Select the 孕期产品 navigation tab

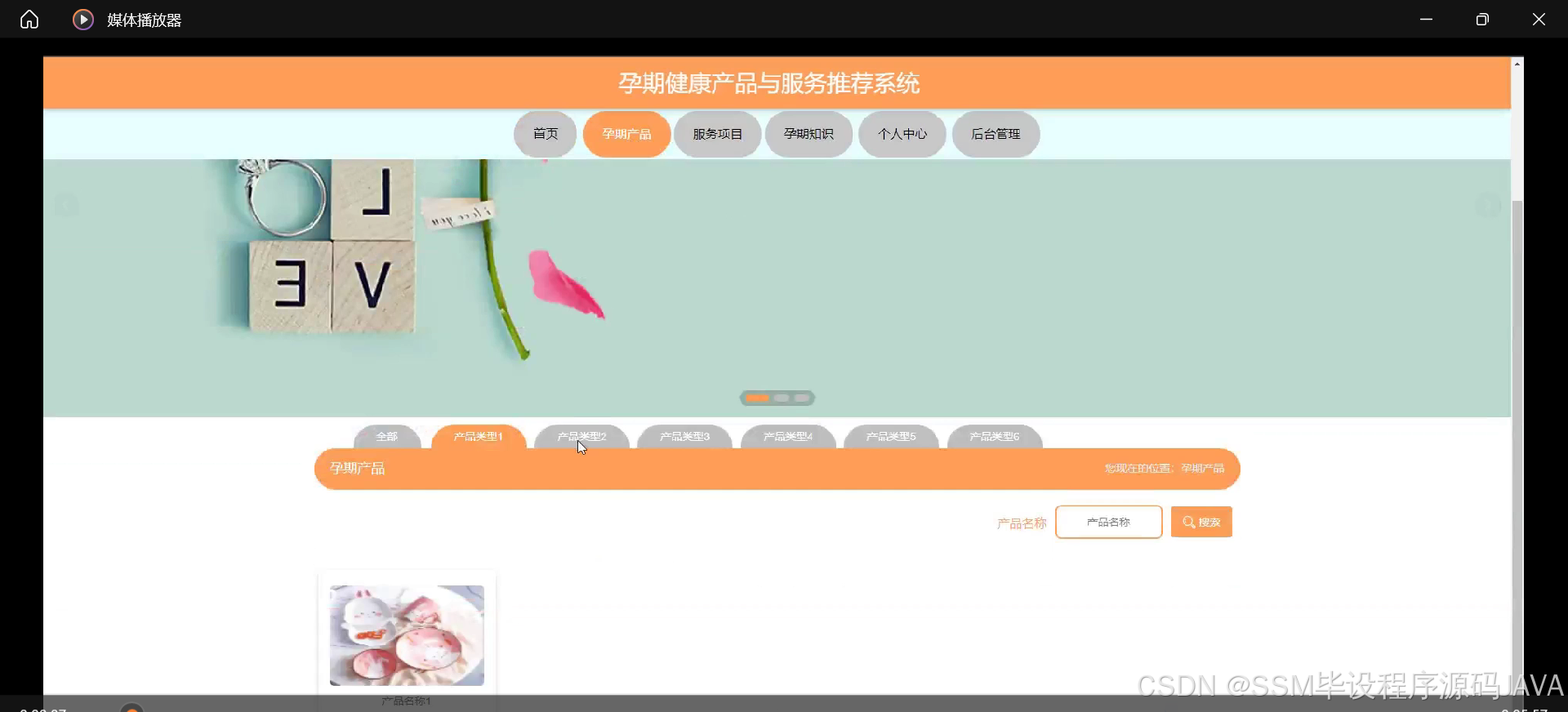click(x=626, y=134)
